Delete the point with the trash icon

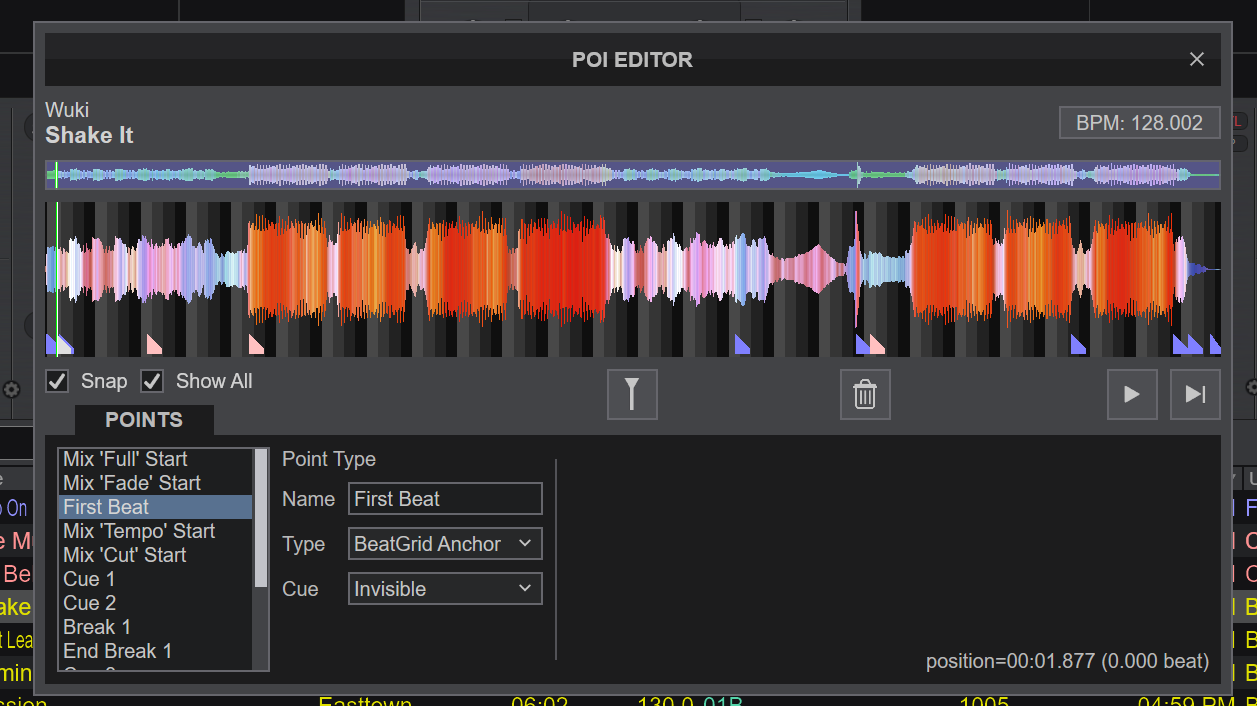pyautogui.click(x=865, y=394)
